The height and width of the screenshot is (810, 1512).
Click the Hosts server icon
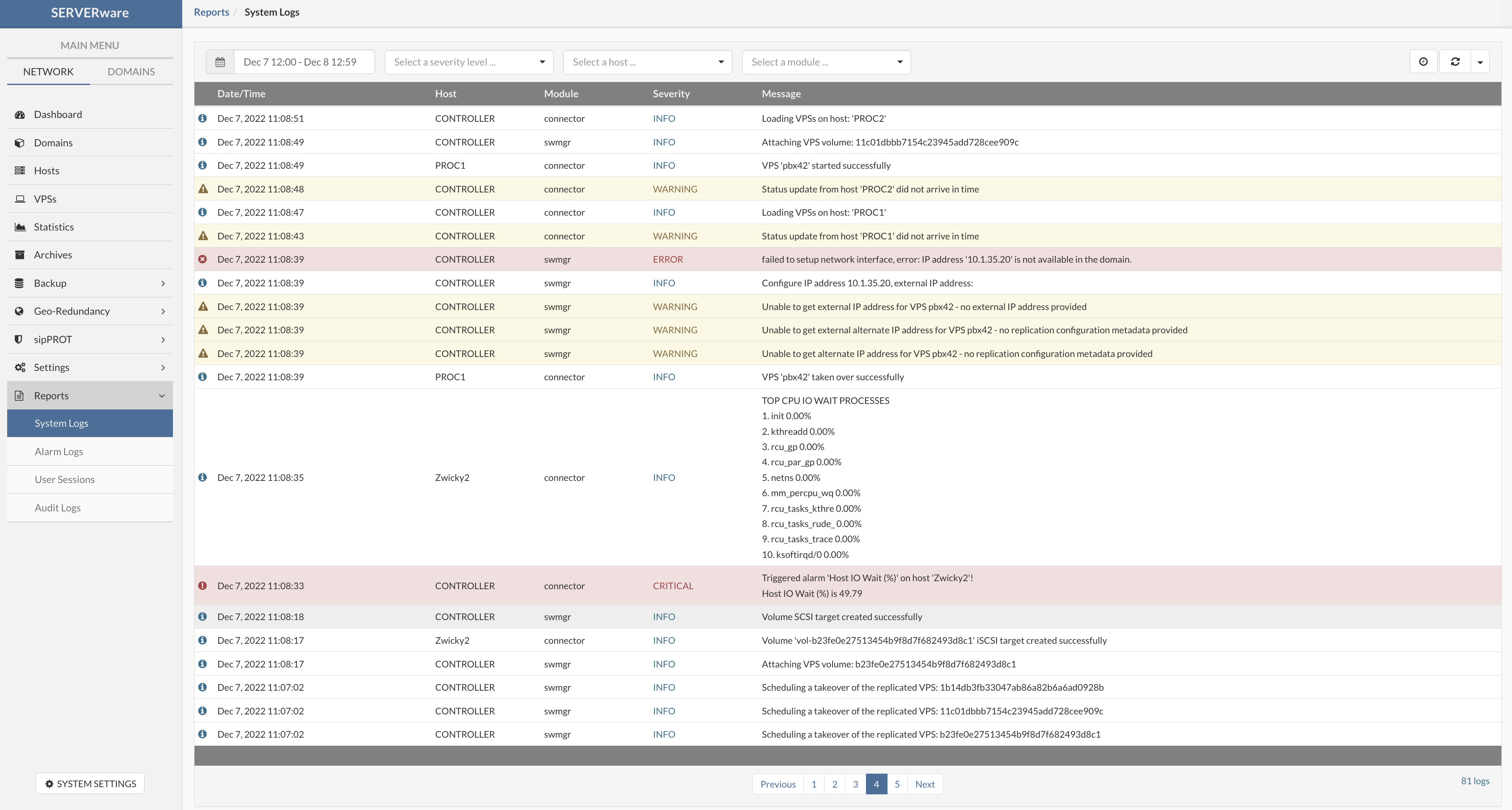19,170
